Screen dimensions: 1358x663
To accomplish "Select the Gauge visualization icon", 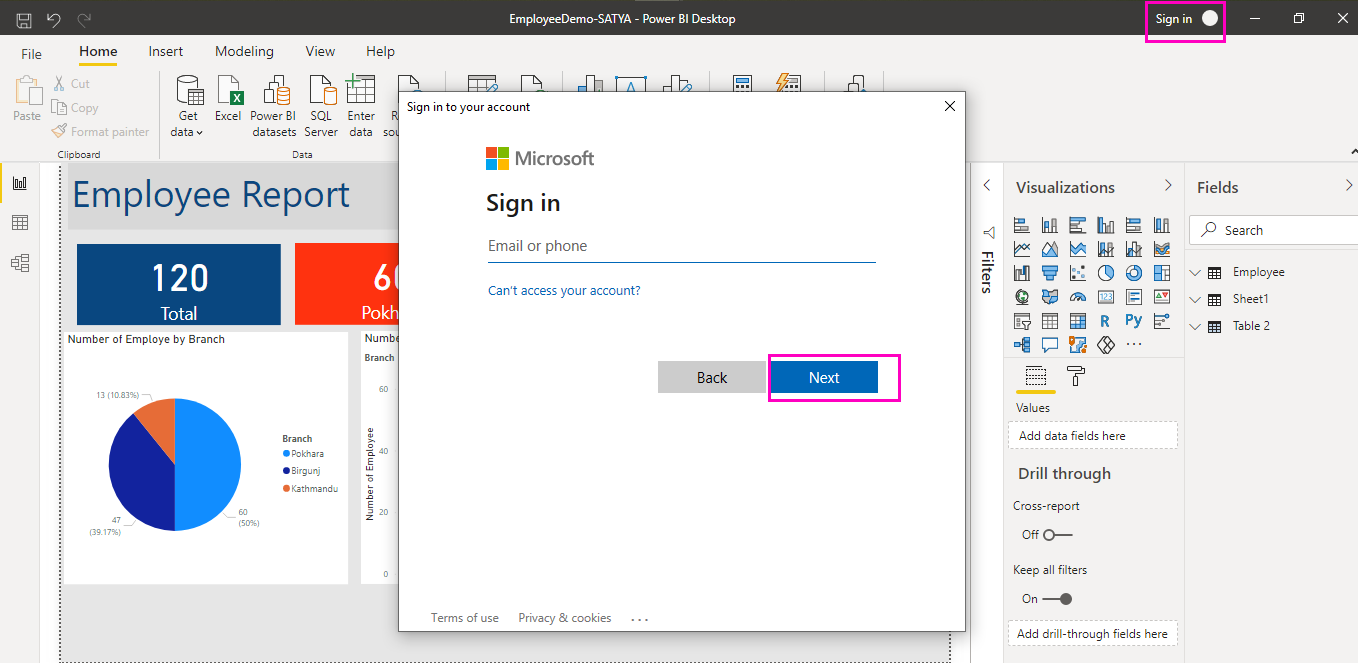I will coord(1077,296).
